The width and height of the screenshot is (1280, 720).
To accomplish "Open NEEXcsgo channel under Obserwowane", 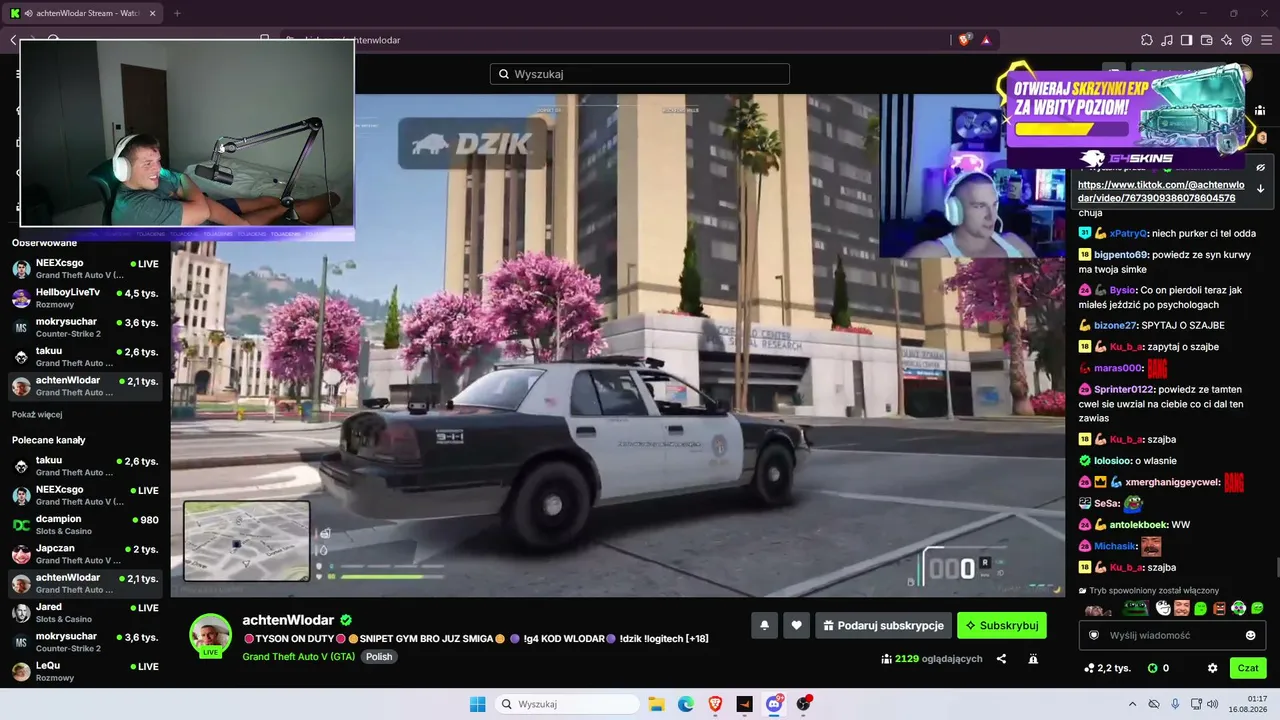I will coord(86,269).
